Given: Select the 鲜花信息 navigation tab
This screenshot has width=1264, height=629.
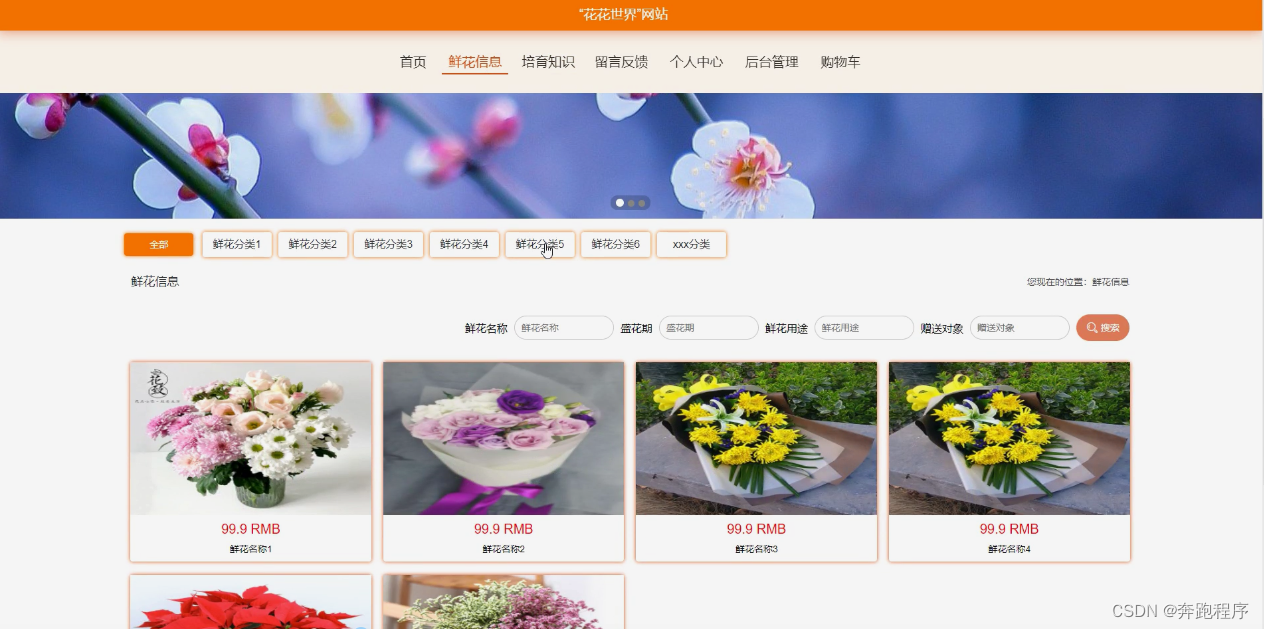Looking at the screenshot, I should pyautogui.click(x=475, y=62).
